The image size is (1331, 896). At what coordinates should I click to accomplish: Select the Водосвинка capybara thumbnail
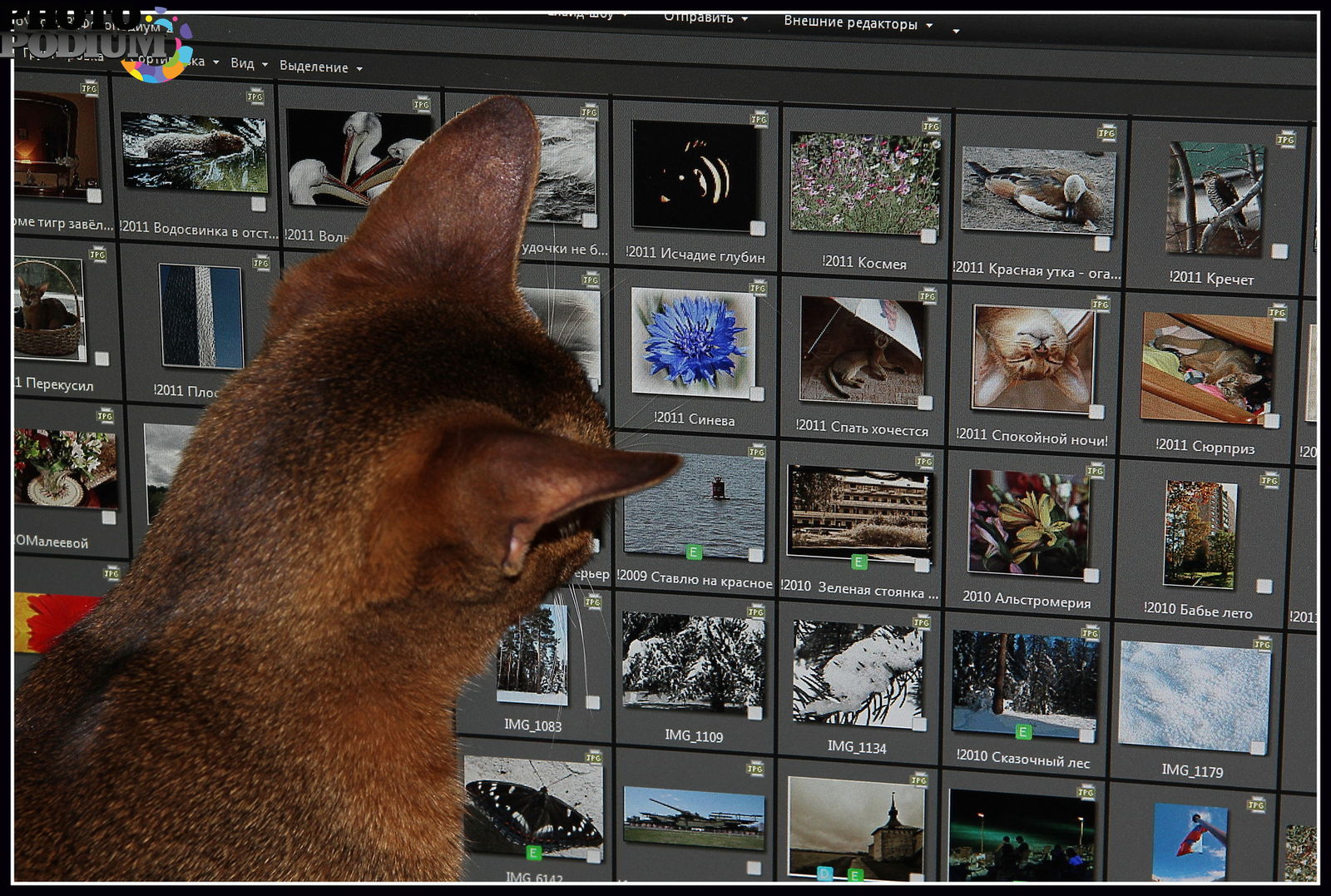click(x=194, y=153)
